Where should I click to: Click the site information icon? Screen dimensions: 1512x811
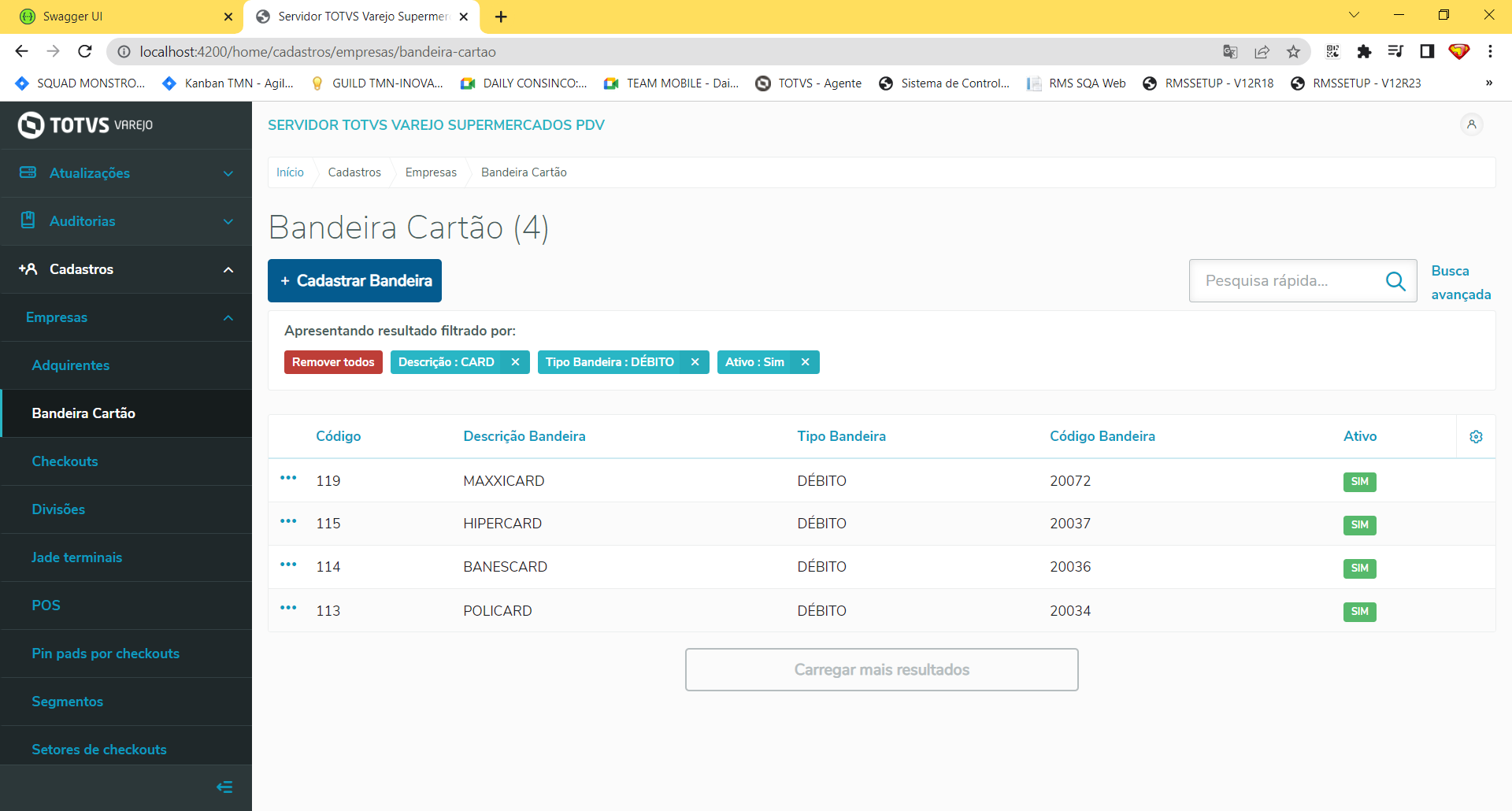[x=124, y=51]
